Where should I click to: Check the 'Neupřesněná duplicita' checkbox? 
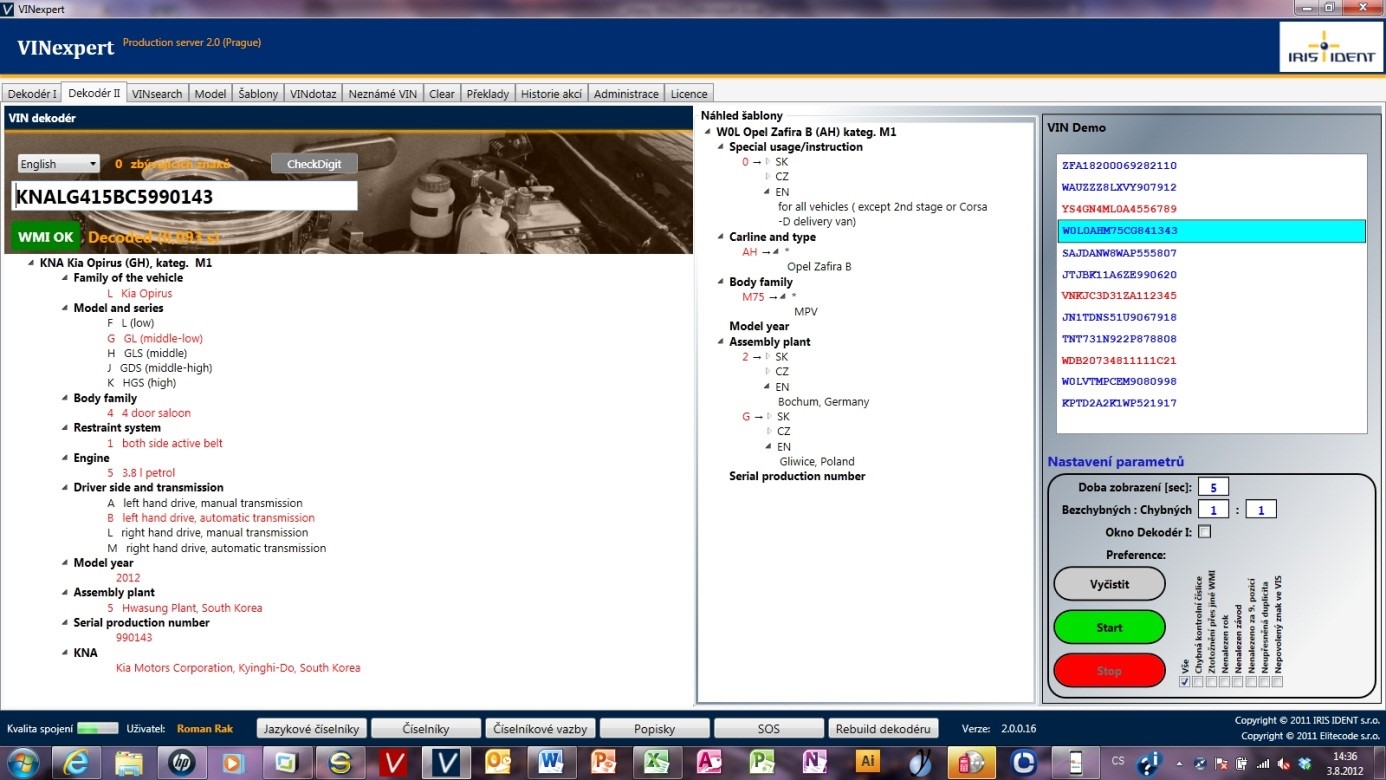click(x=1263, y=682)
